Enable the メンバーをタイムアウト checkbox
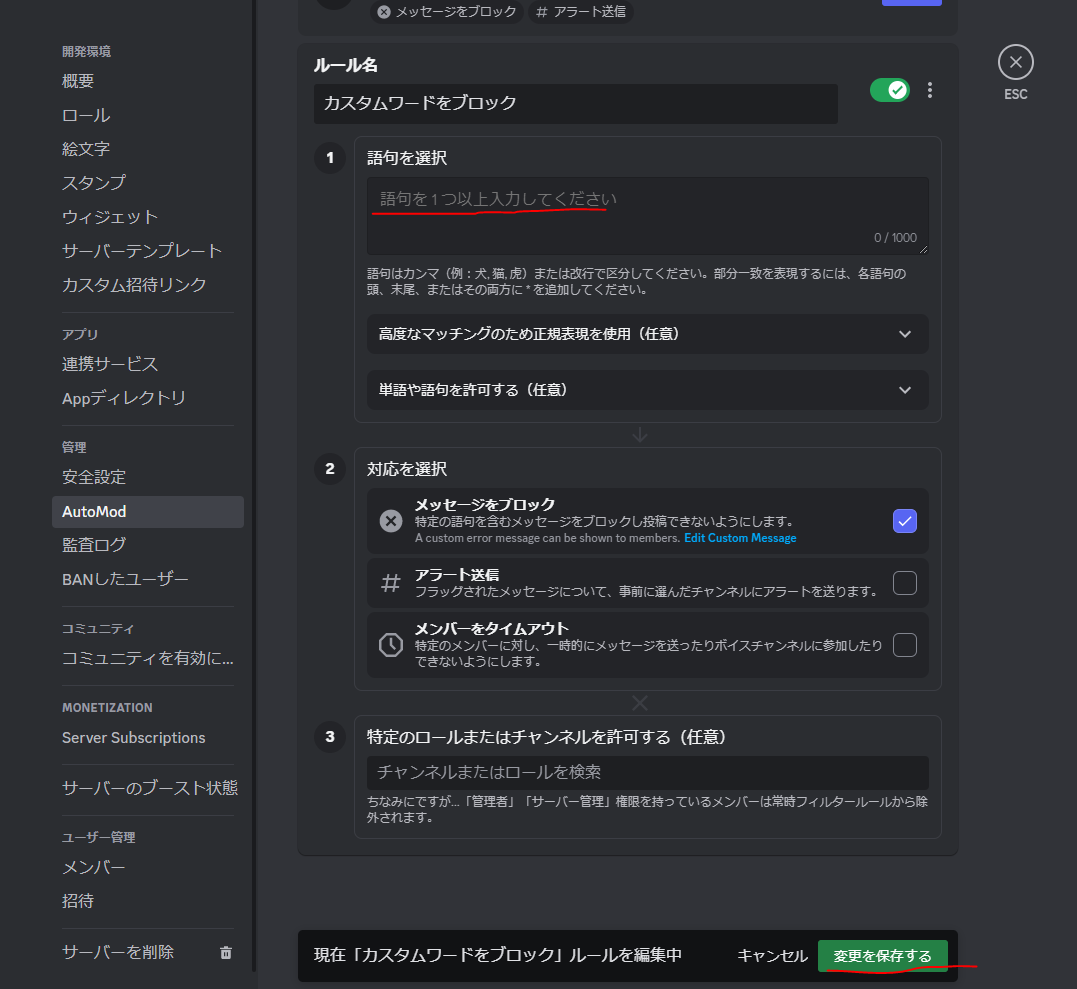The width and height of the screenshot is (1077, 989). coord(905,645)
